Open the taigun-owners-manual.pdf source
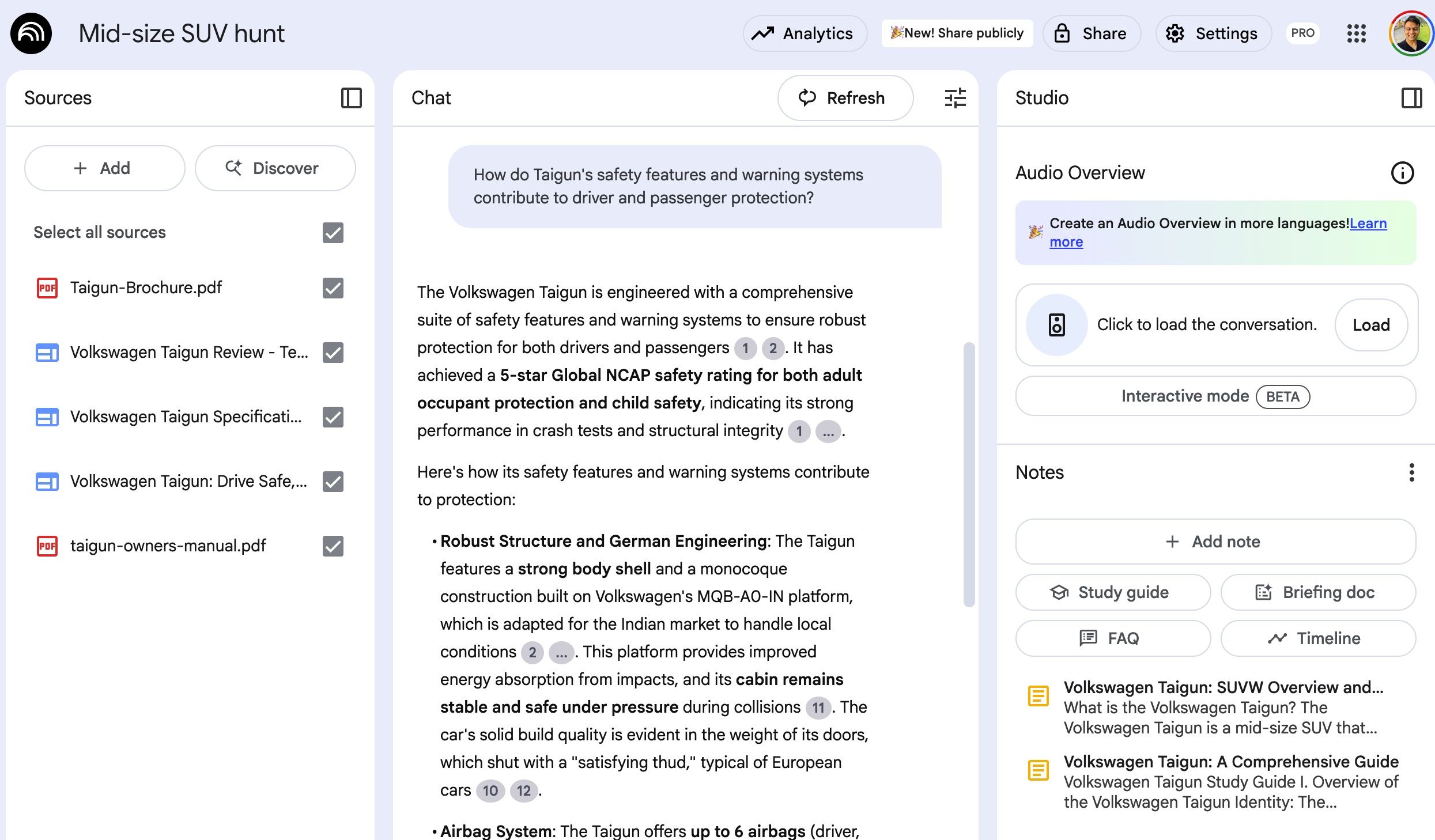The width and height of the screenshot is (1435, 840). point(168,546)
